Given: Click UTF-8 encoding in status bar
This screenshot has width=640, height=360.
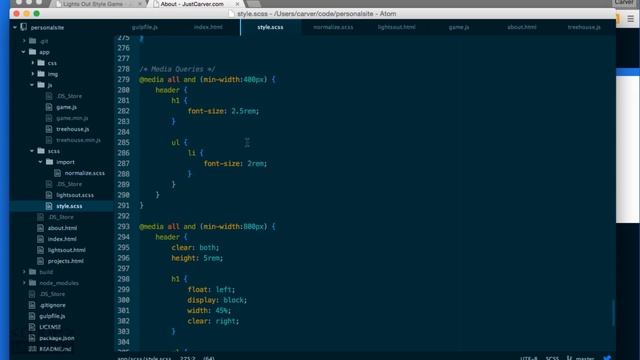Looking at the screenshot, I should click(529, 358).
